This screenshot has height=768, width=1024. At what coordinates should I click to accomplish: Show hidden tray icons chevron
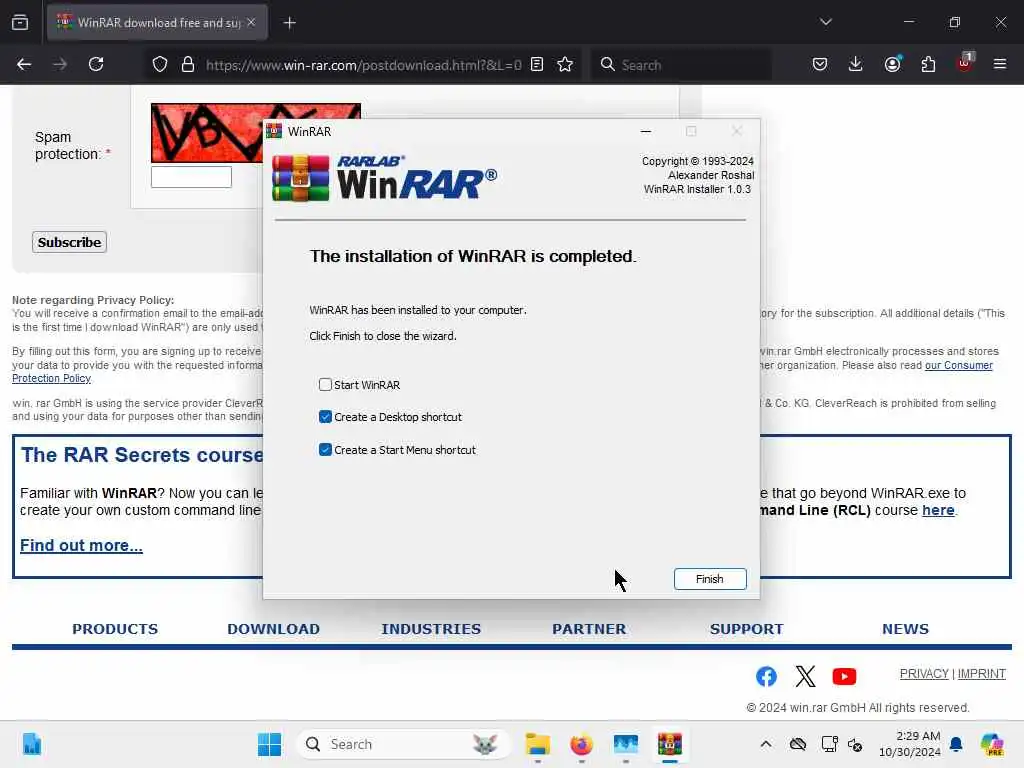(765, 744)
